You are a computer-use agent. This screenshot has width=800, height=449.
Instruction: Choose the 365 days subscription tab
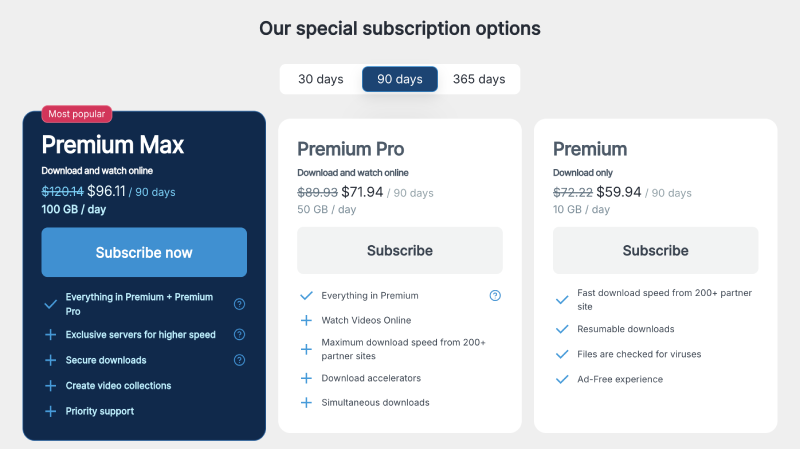point(478,79)
